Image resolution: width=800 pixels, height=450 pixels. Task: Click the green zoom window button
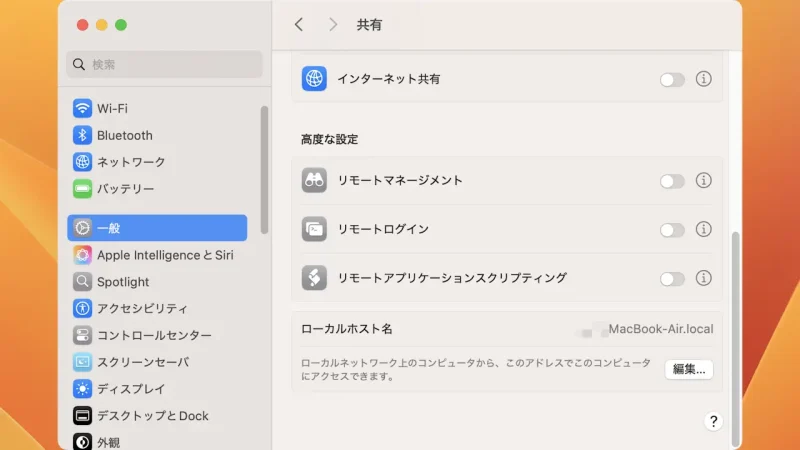[x=121, y=24]
